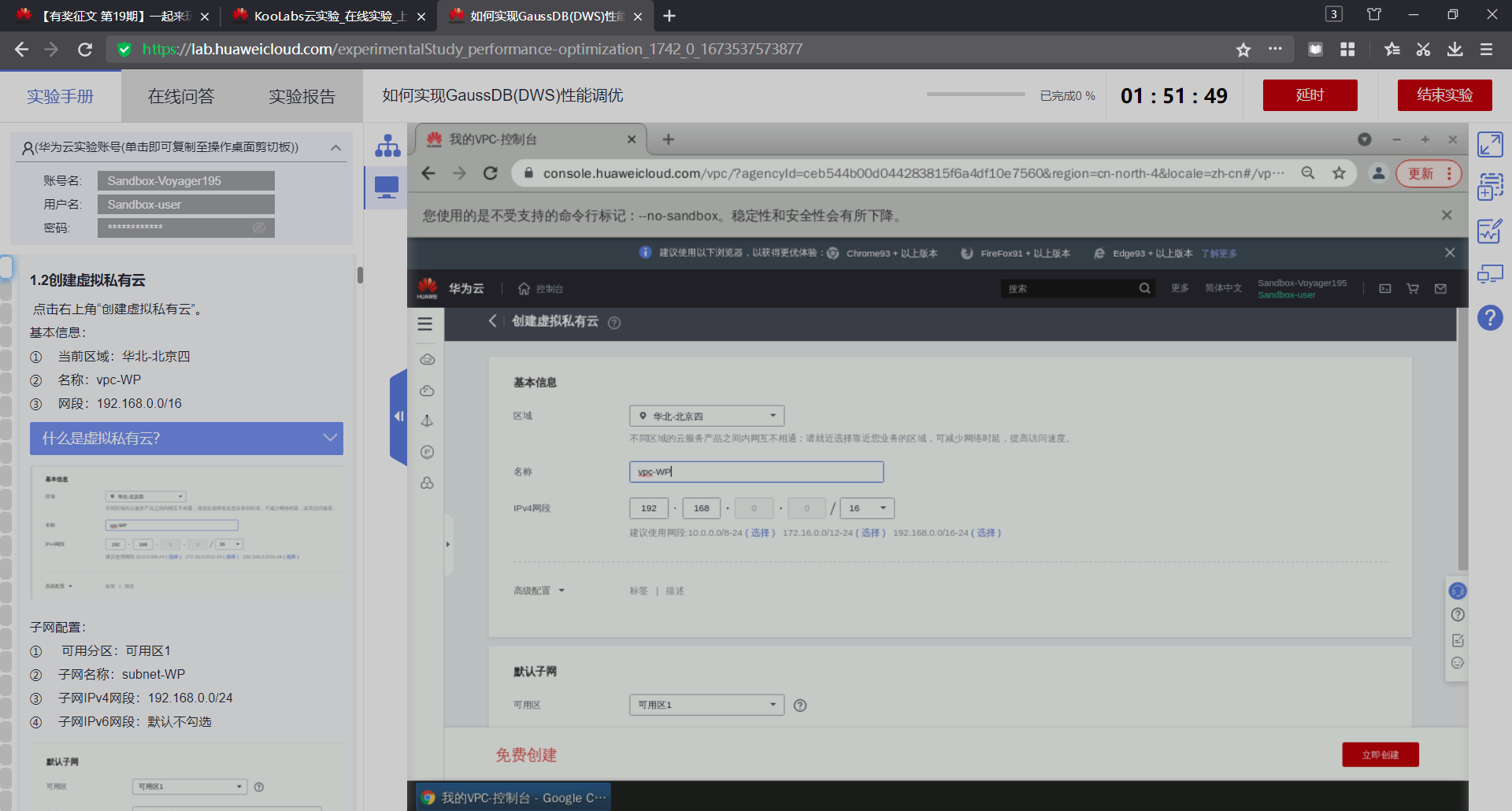Expand the console side menu arrow handle

click(448, 544)
